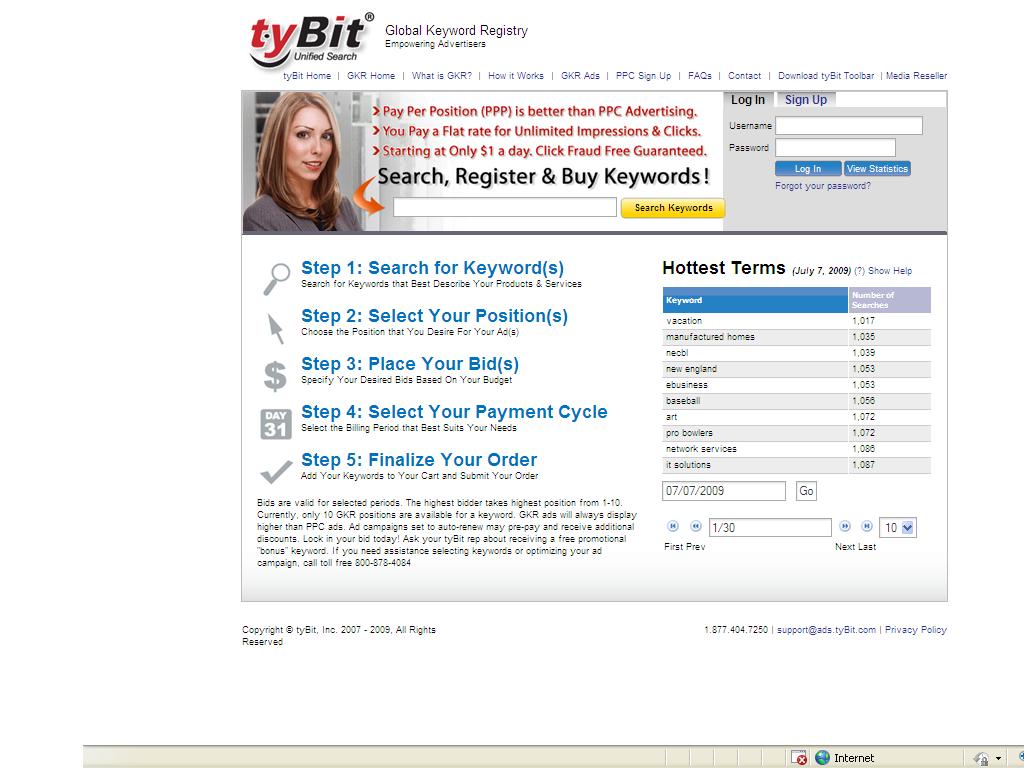The height and width of the screenshot is (768, 1024).
Task: Switch to the Sign Up tab
Action: tap(806, 100)
